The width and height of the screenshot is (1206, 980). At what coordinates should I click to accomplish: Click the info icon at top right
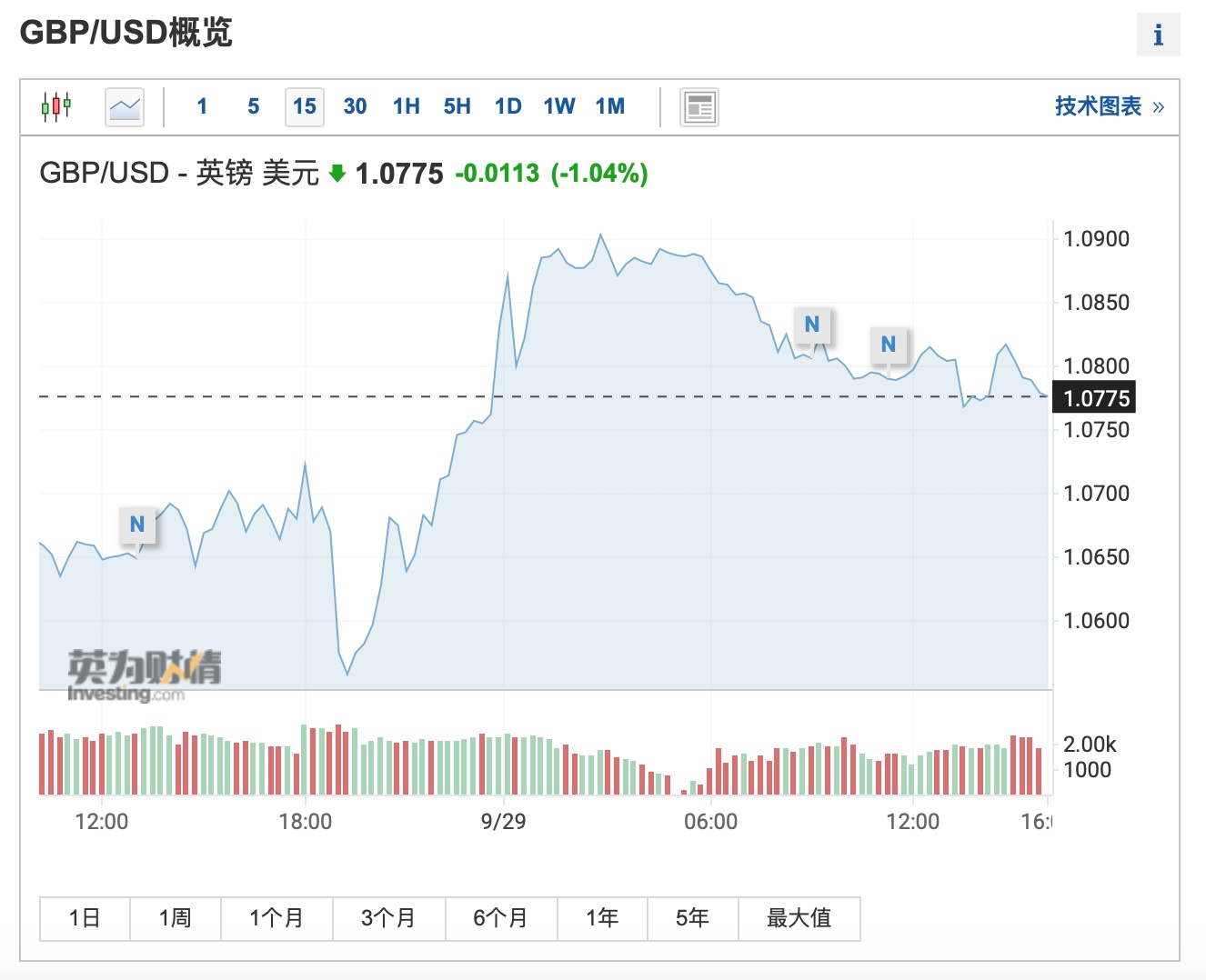coord(1158,35)
